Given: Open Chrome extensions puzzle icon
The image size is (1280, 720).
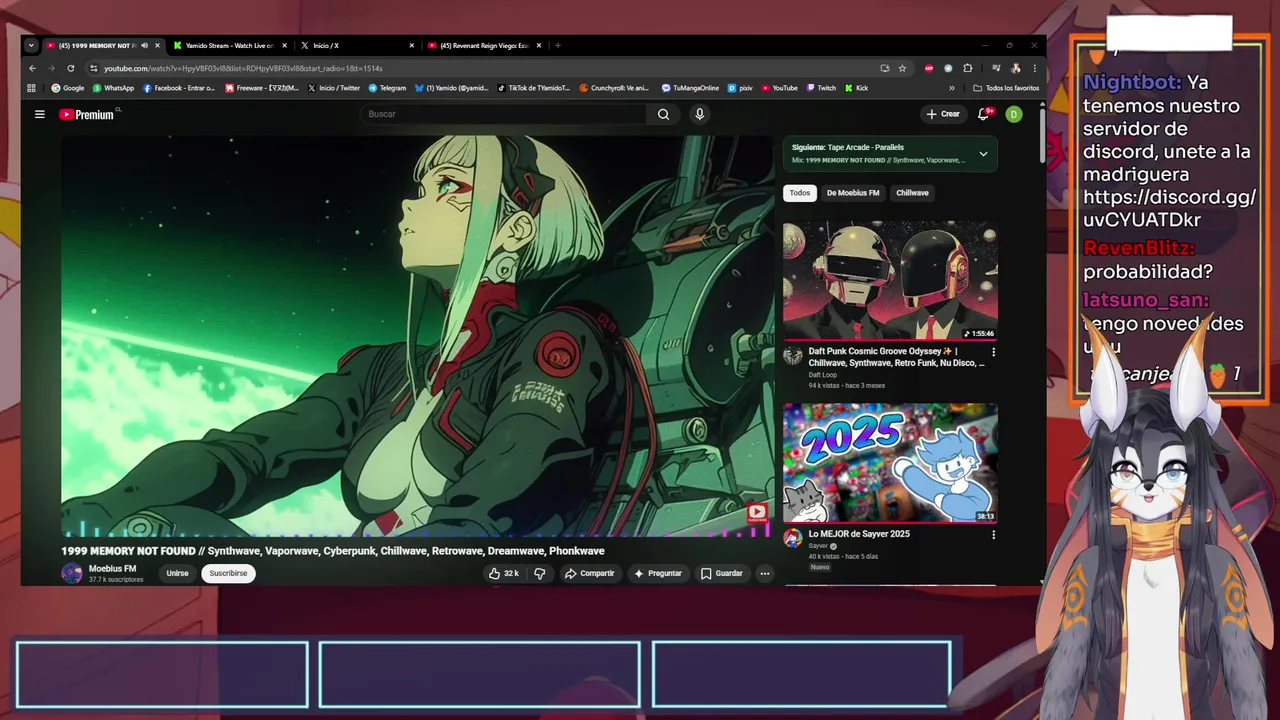Looking at the screenshot, I should point(967,68).
